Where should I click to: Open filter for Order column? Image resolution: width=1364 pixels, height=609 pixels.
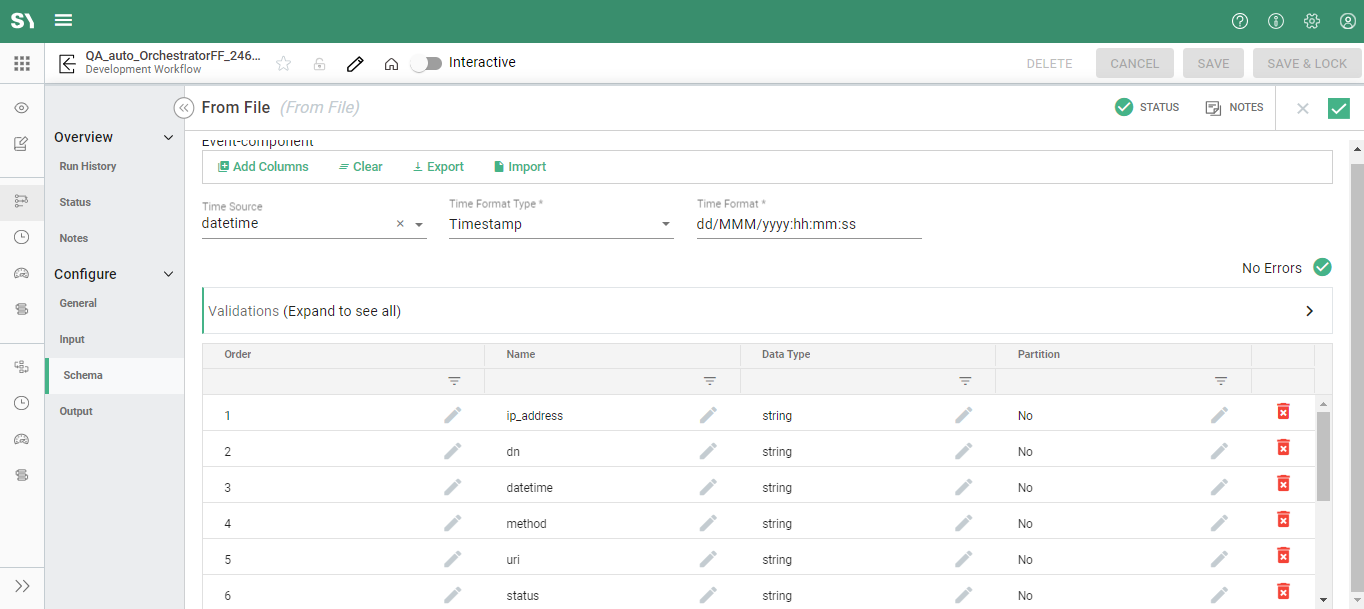pyautogui.click(x=455, y=381)
